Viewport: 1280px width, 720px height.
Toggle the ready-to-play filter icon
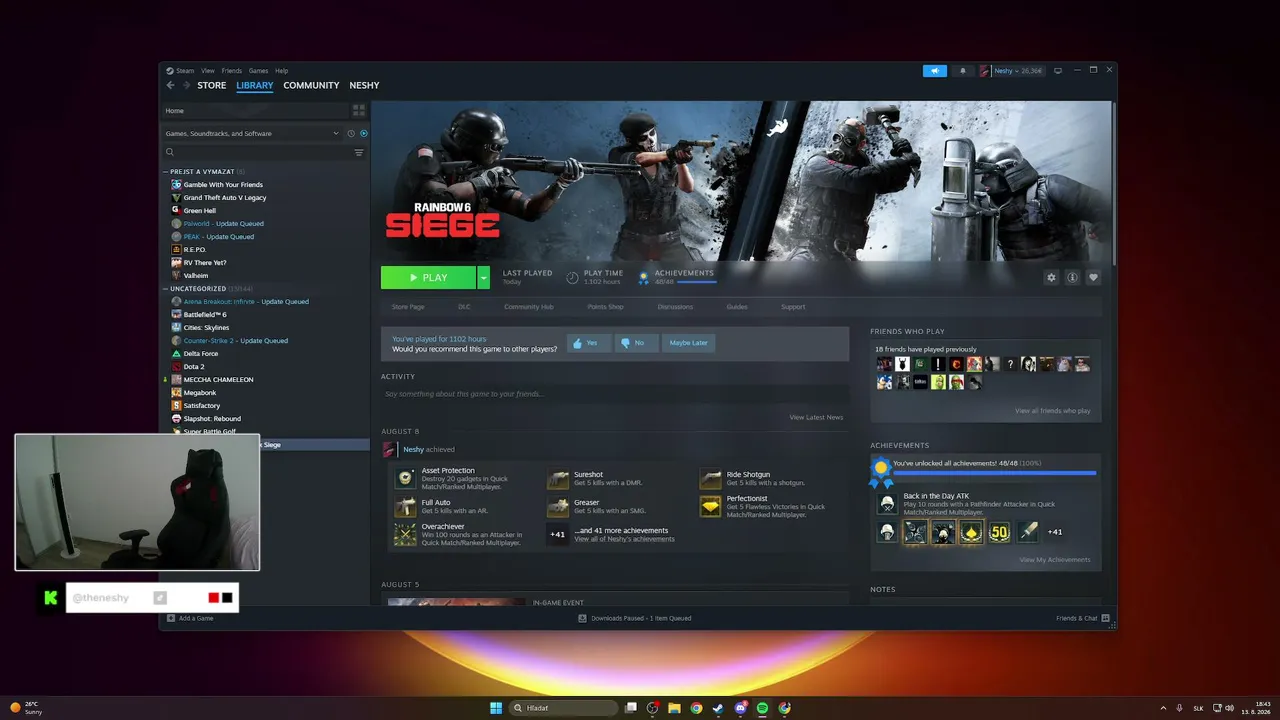tap(364, 134)
